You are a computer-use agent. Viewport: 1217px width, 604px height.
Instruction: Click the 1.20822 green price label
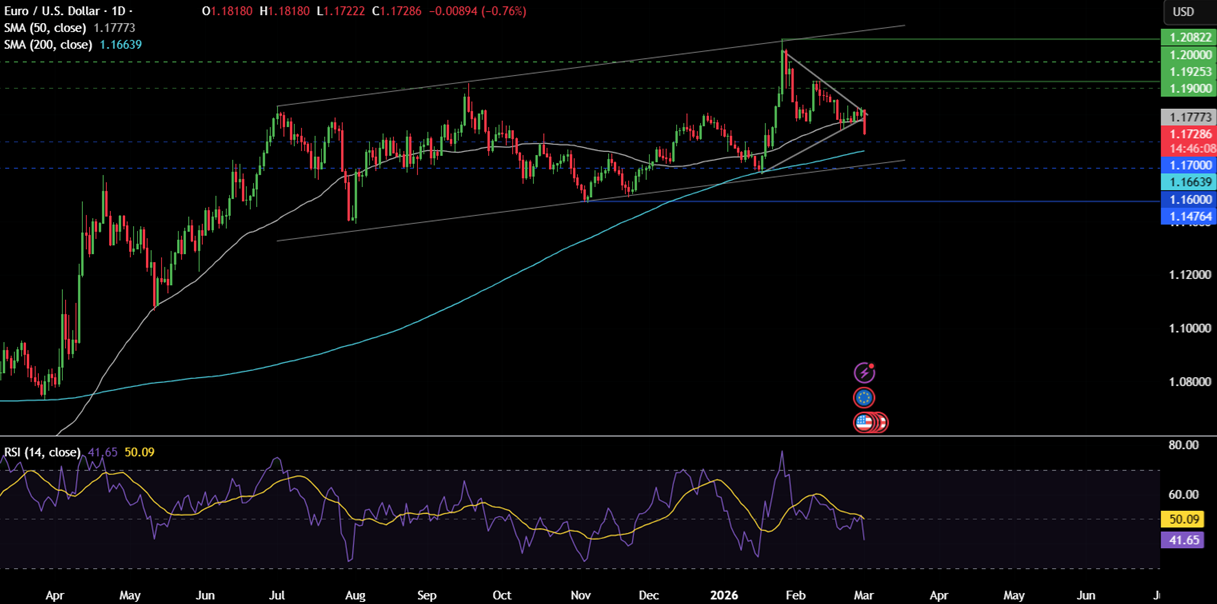coord(1186,37)
